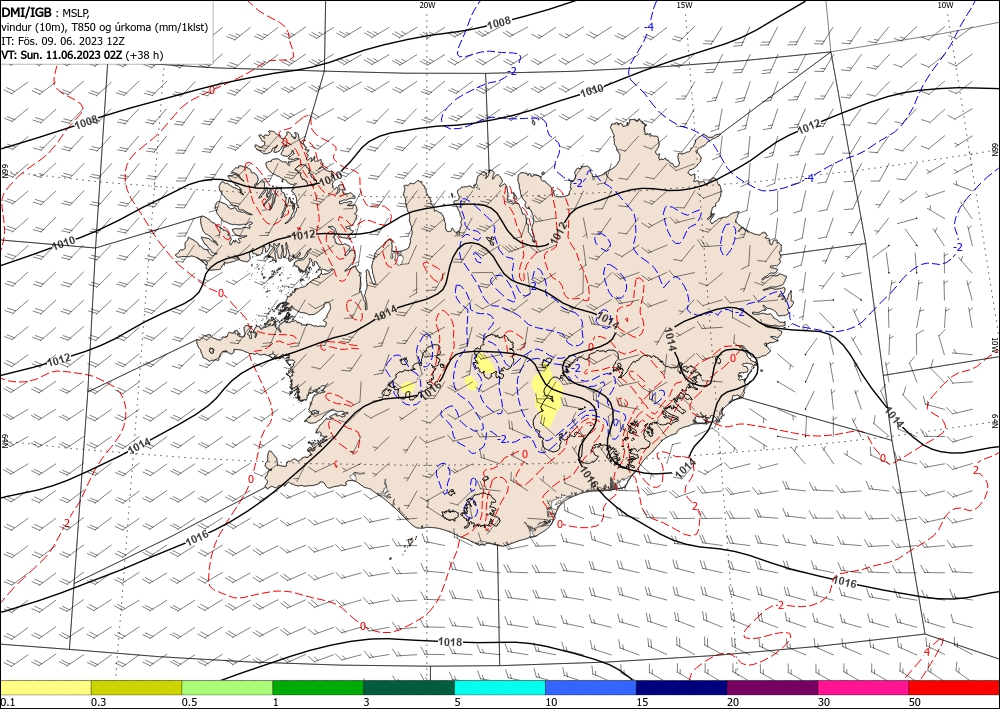Click the legend value '15'
Image resolution: width=1000 pixels, height=709 pixels.
coord(642,702)
